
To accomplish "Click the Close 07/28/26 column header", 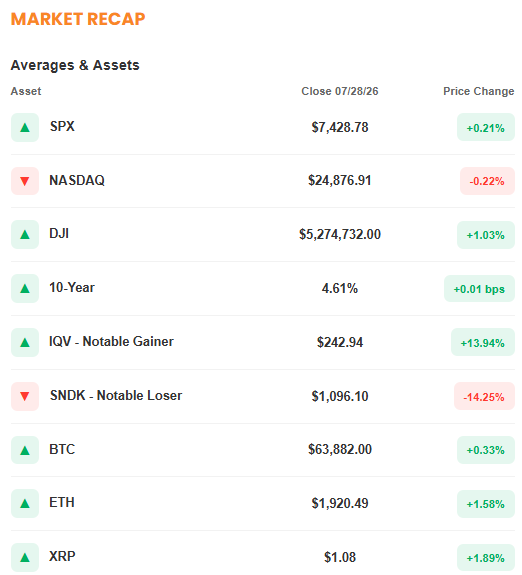I will coord(340,91).
